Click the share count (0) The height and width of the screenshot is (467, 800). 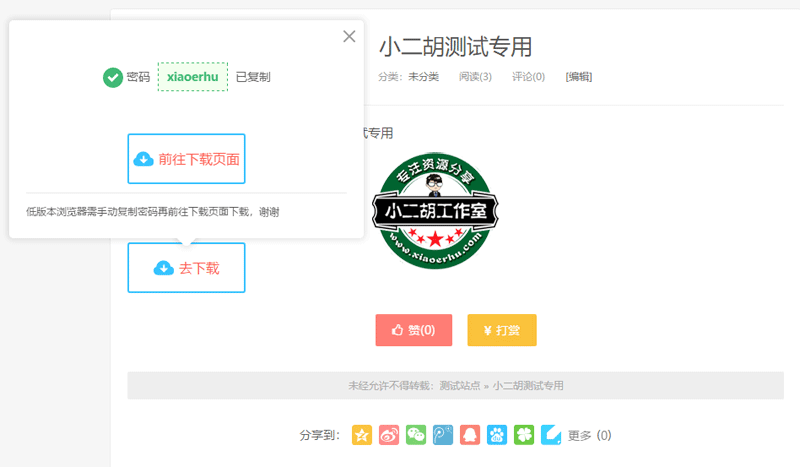pos(604,435)
